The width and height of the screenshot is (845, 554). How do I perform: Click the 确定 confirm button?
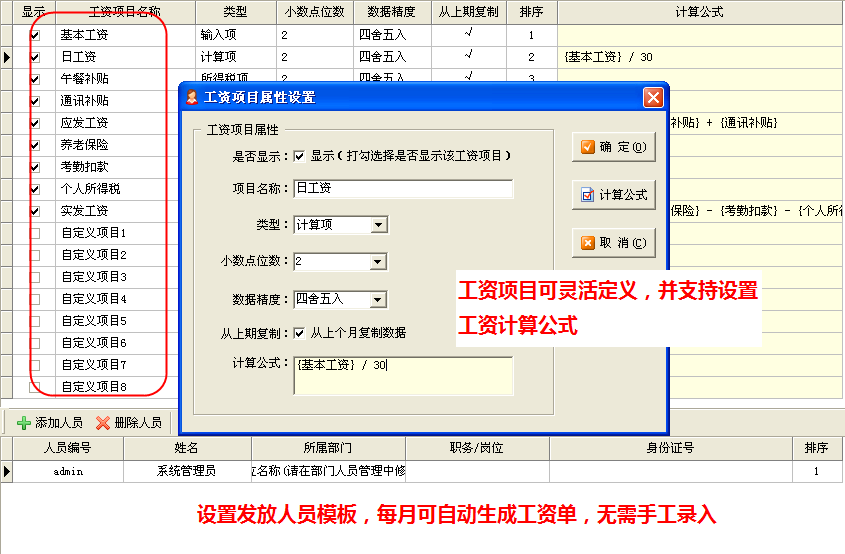click(612, 148)
